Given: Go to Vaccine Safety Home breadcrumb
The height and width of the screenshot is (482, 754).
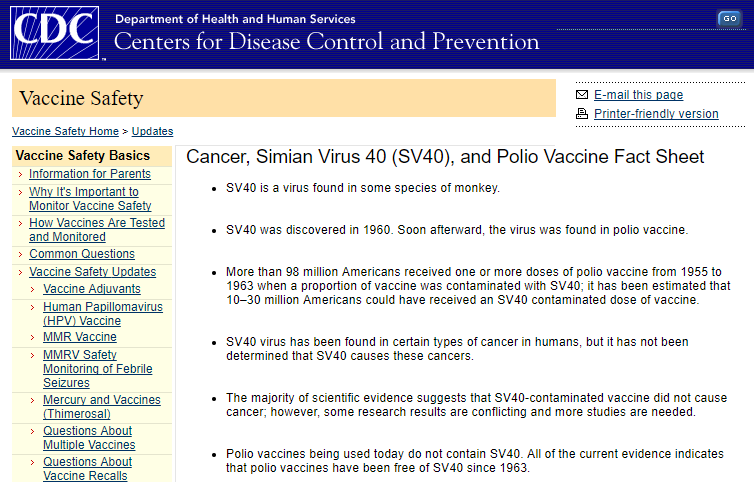Looking at the screenshot, I should 65,131.
